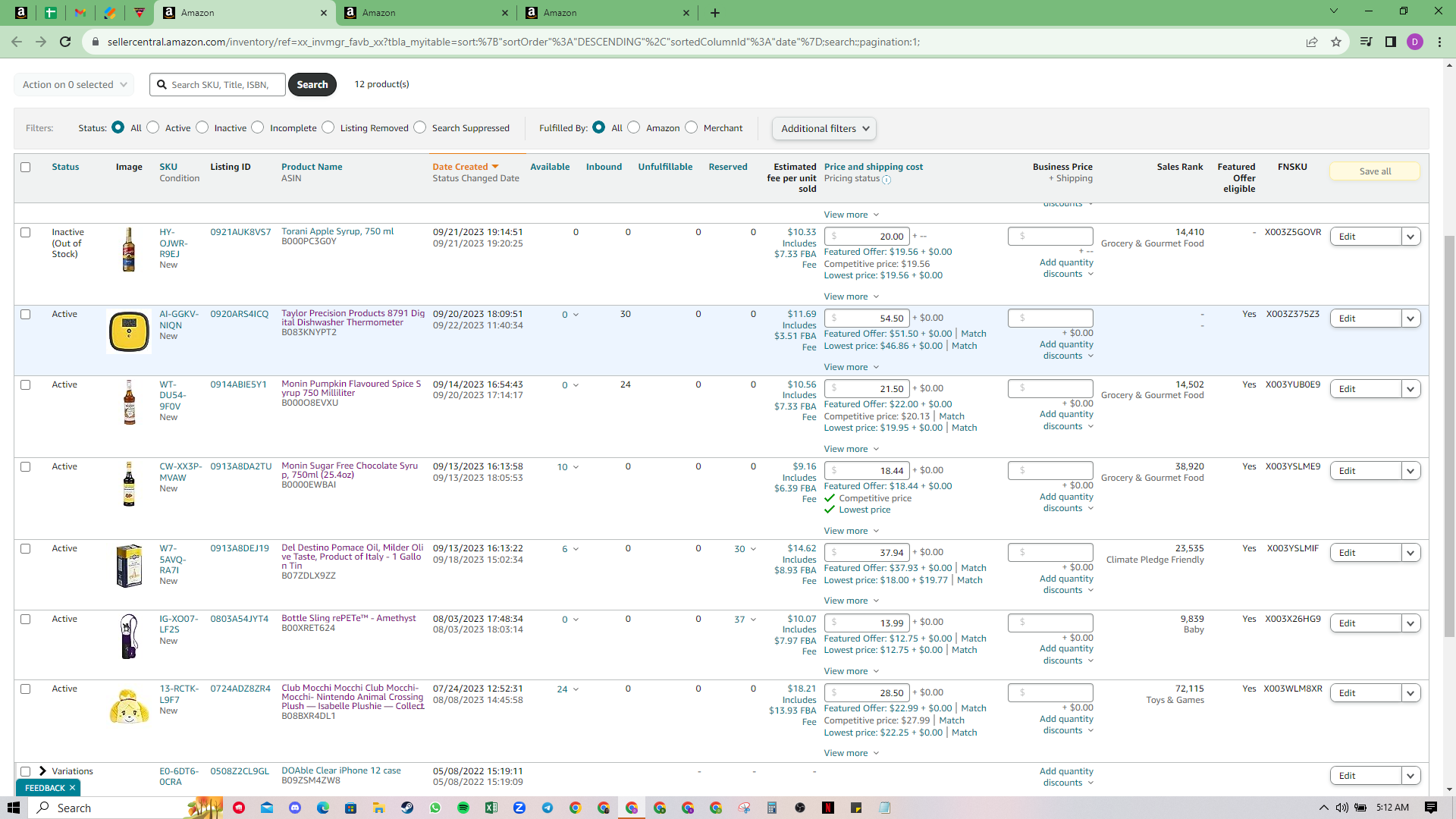Expand Add quantity discounts for Bottle Sling
The height and width of the screenshot is (819, 1456).
1067,654
